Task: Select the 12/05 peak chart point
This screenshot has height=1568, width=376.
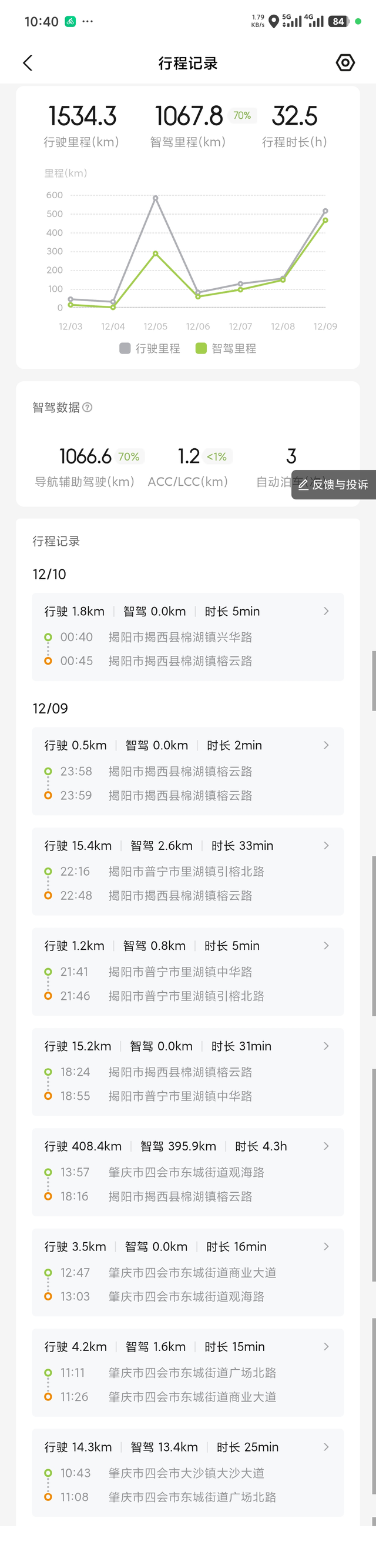Action: 156,198
